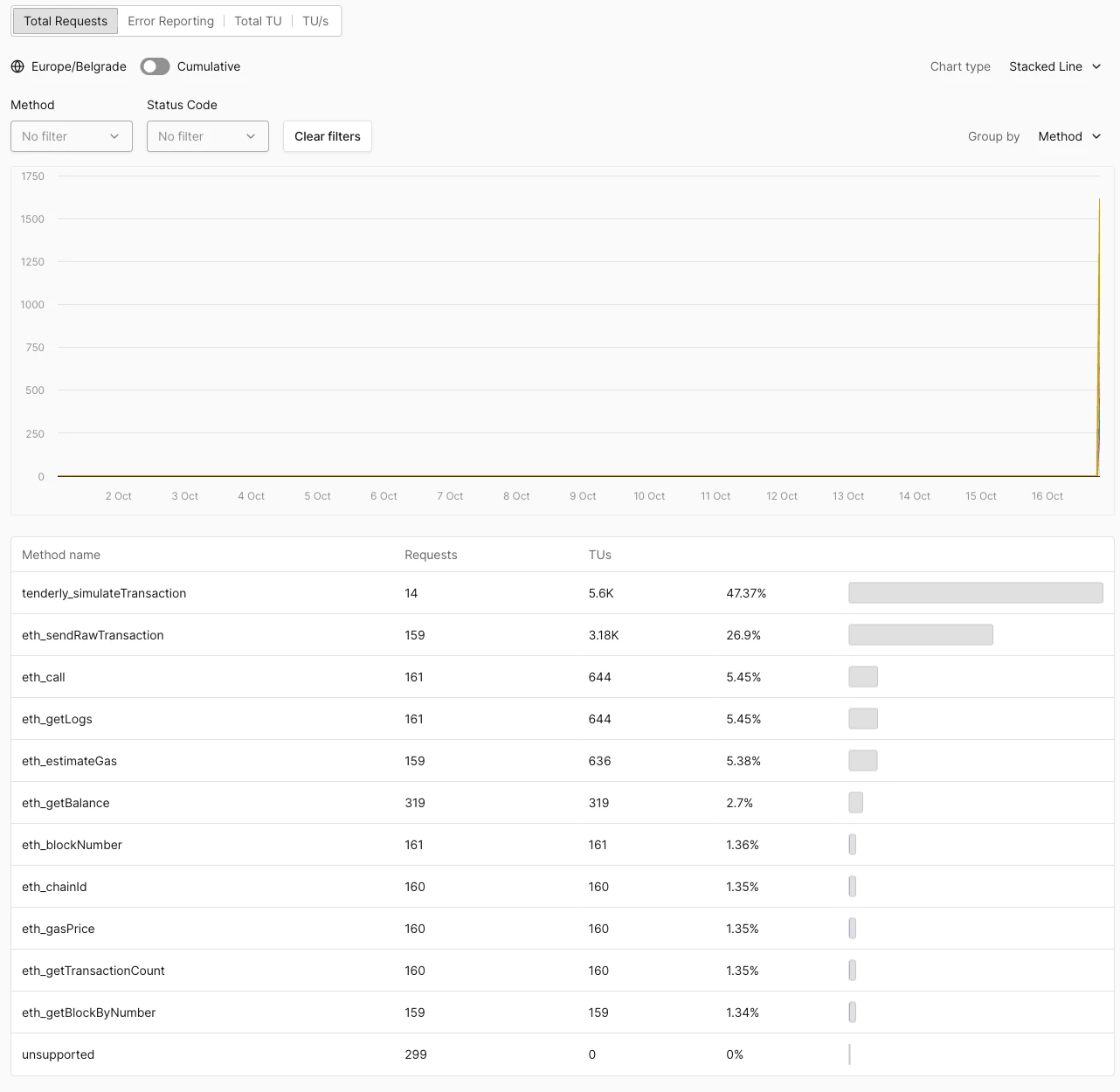
Task: Select the eth_call method name
Action: point(44,677)
